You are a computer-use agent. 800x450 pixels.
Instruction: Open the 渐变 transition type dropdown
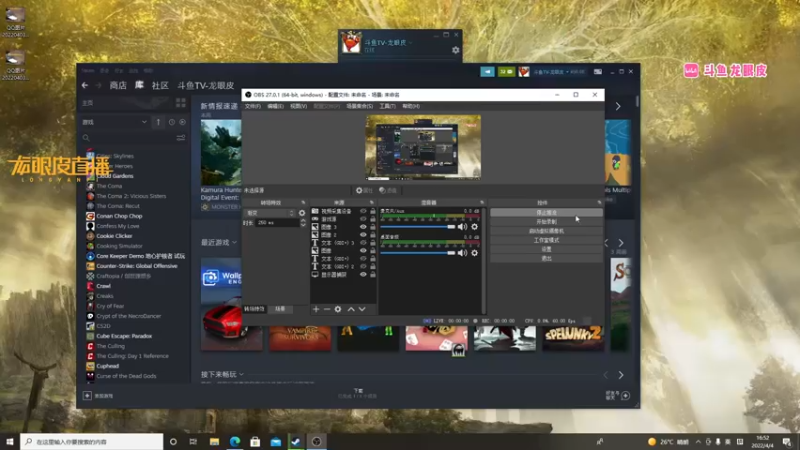click(x=270, y=213)
